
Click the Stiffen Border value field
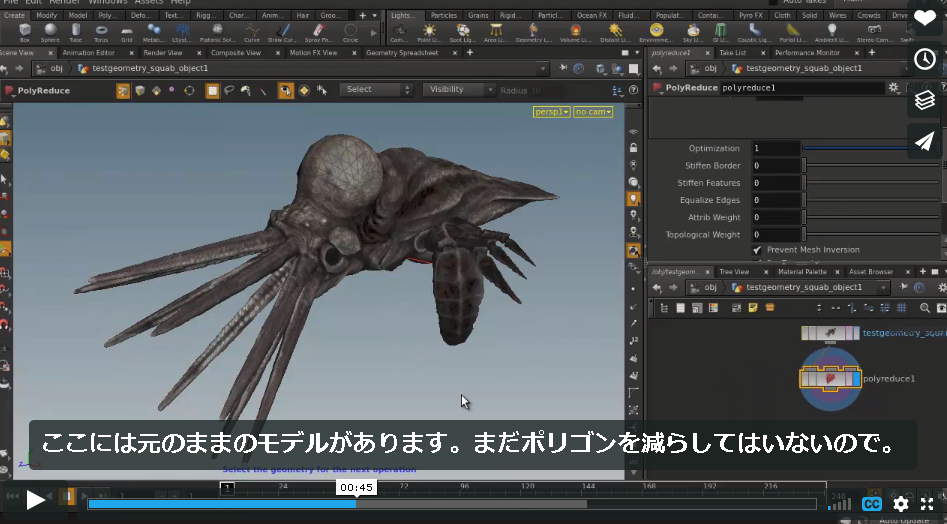[x=777, y=165]
